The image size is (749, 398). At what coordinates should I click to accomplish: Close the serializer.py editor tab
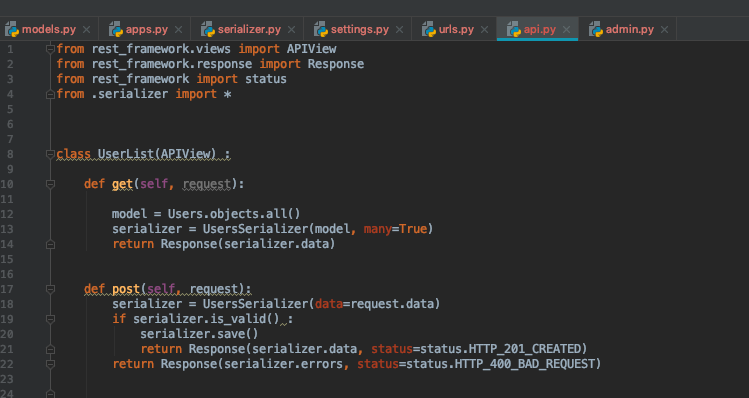coord(291,30)
